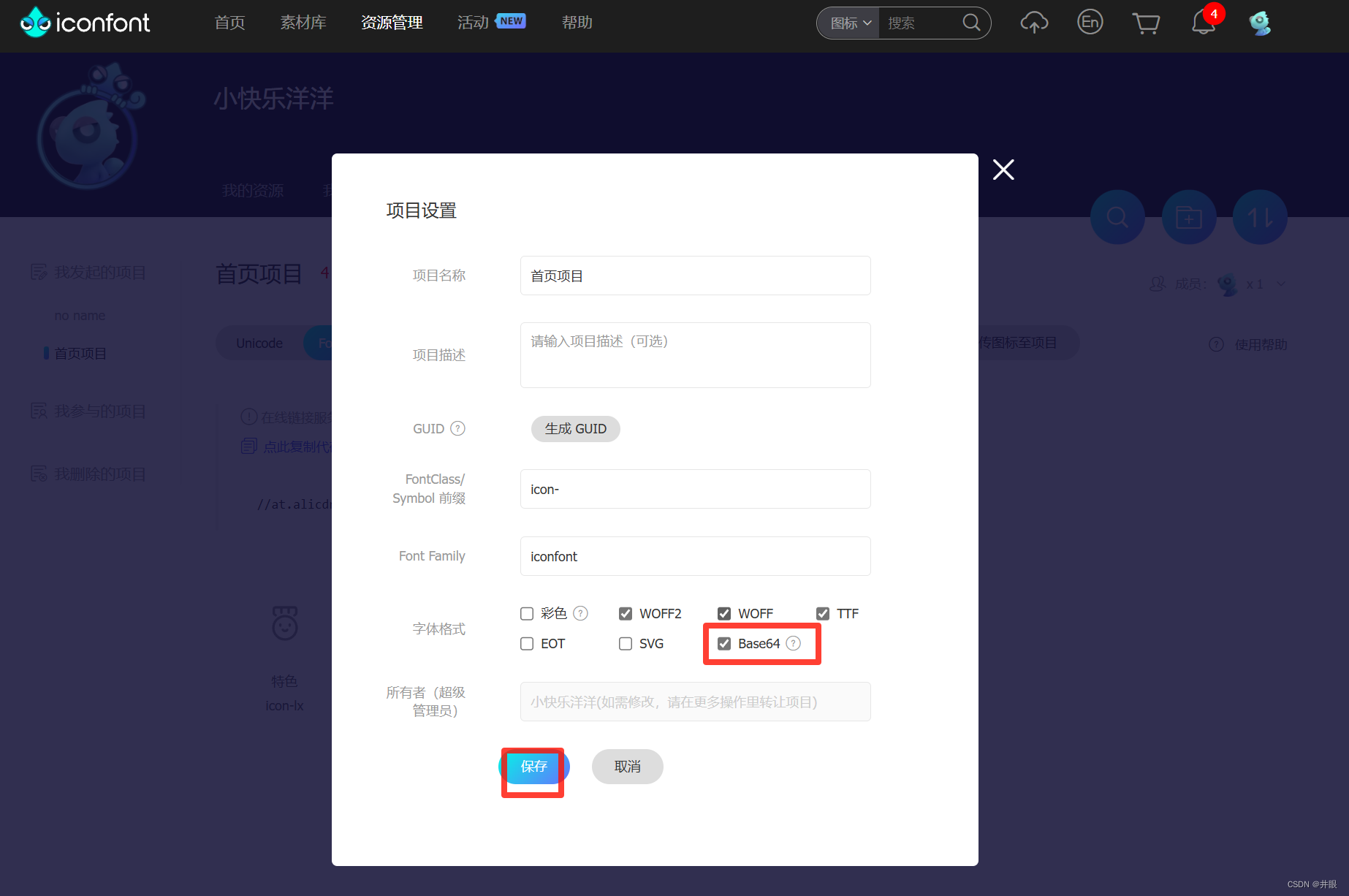Viewport: 1349px width, 896px height.
Task: Click the sort arrows circle icon
Action: pyautogui.click(x=1260, y=217)
